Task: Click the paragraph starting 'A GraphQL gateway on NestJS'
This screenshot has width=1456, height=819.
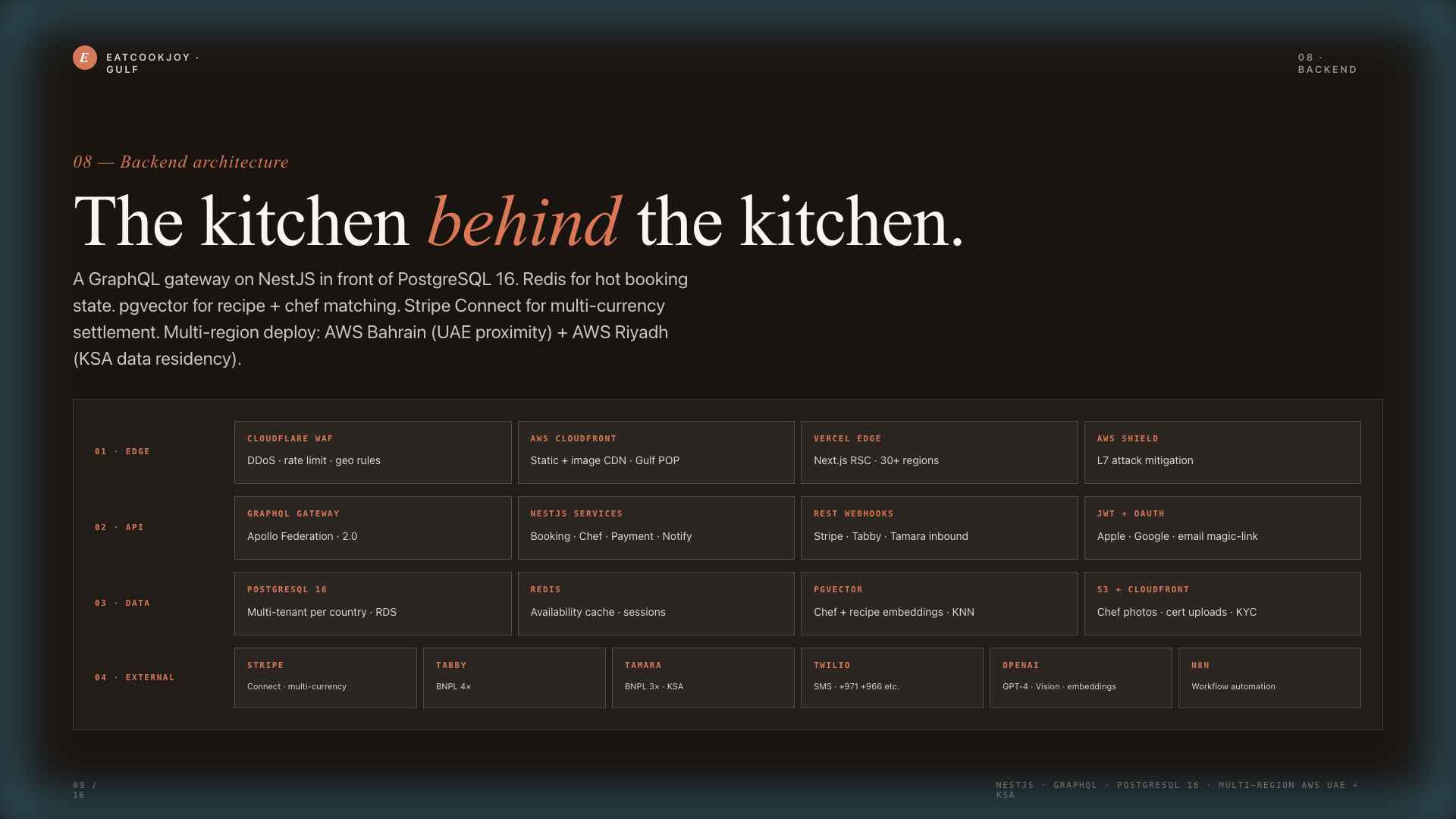Action: [381, 319]
